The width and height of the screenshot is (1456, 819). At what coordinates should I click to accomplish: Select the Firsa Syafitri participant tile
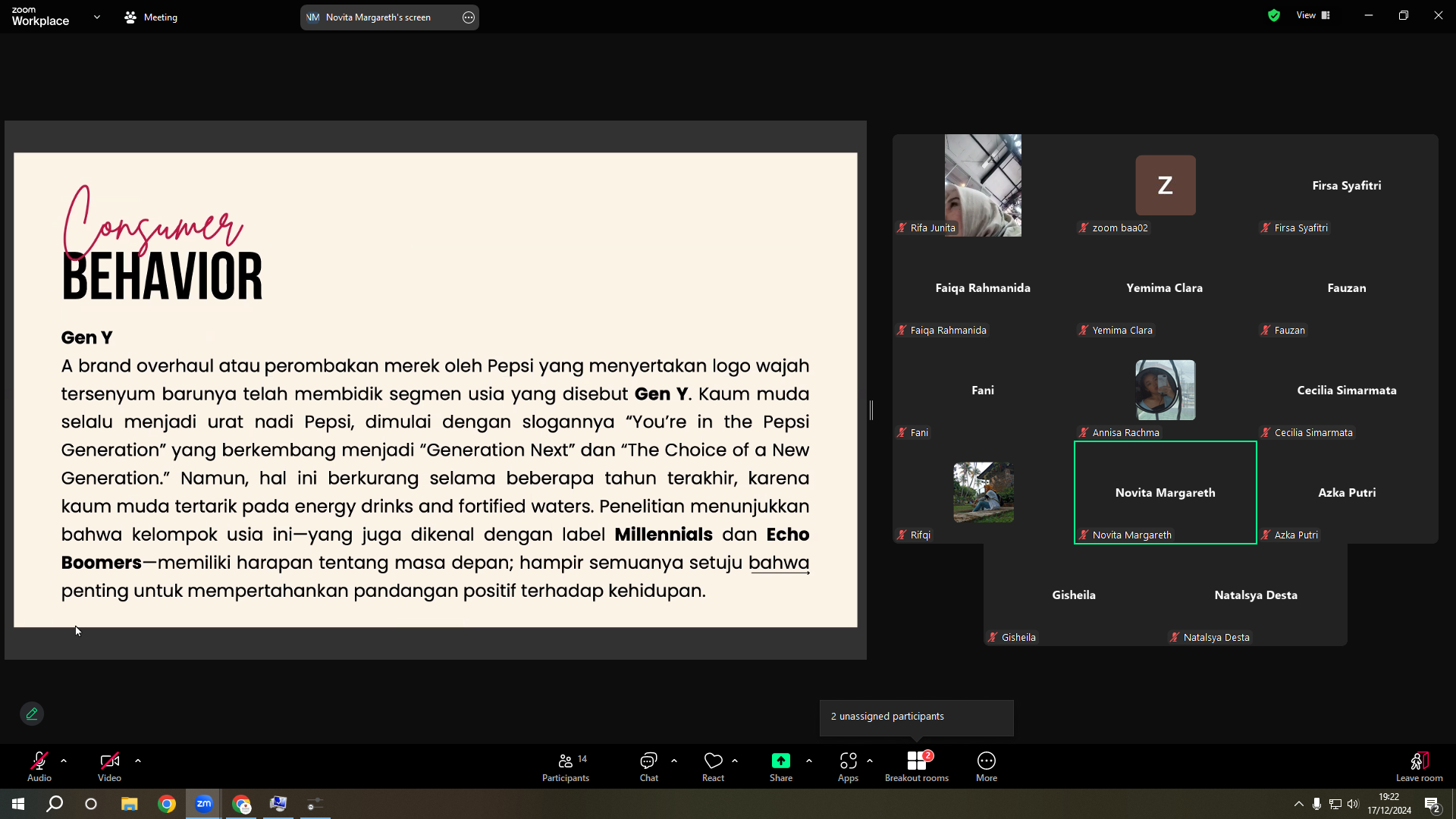pos(1348,186)
